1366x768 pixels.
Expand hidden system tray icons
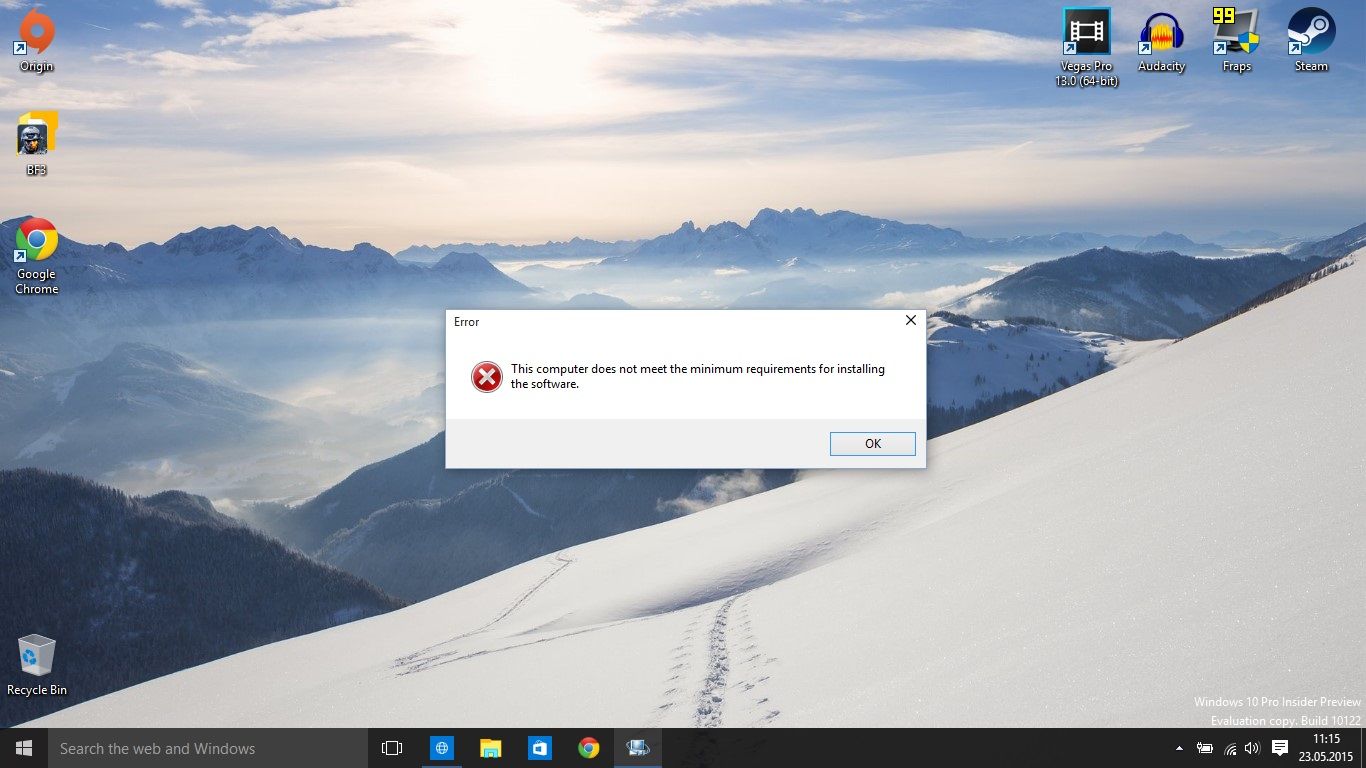pos(1181,747)
